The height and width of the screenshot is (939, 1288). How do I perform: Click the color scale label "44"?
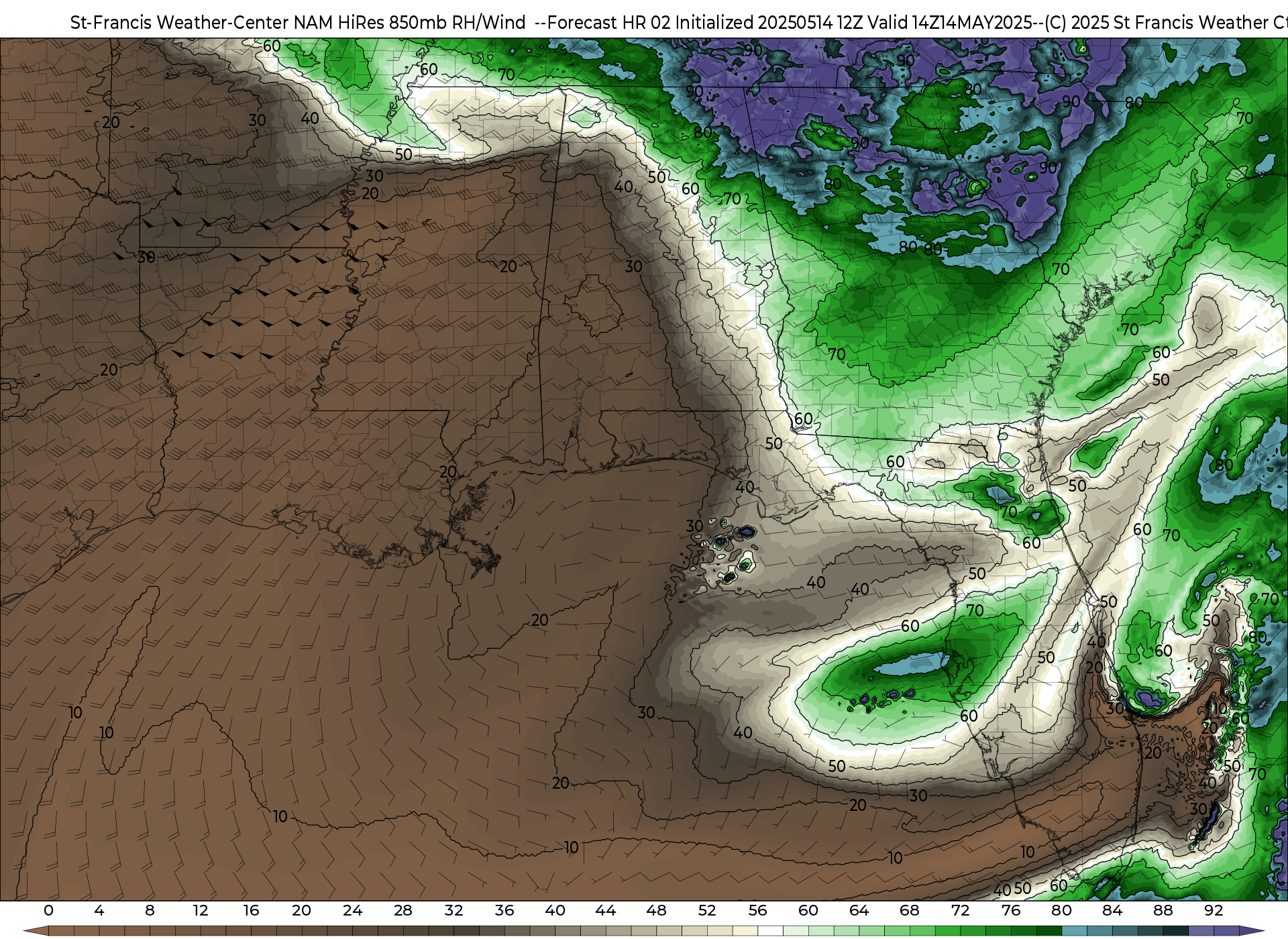click(606, 910)
